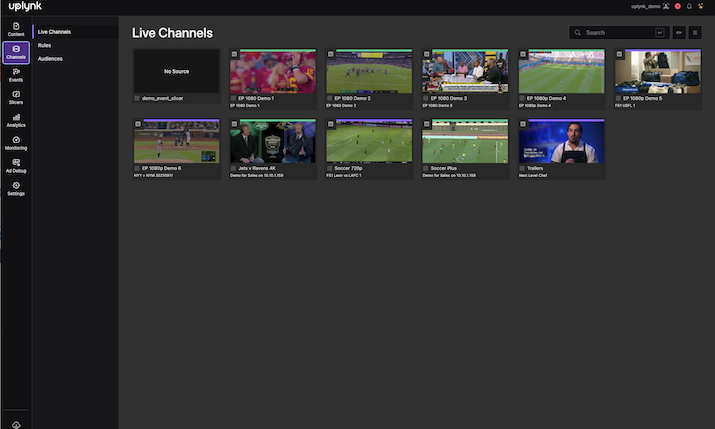Open Settings from the sidebar
The height and width of the screenshot is (429, 715).
point(16,188)
